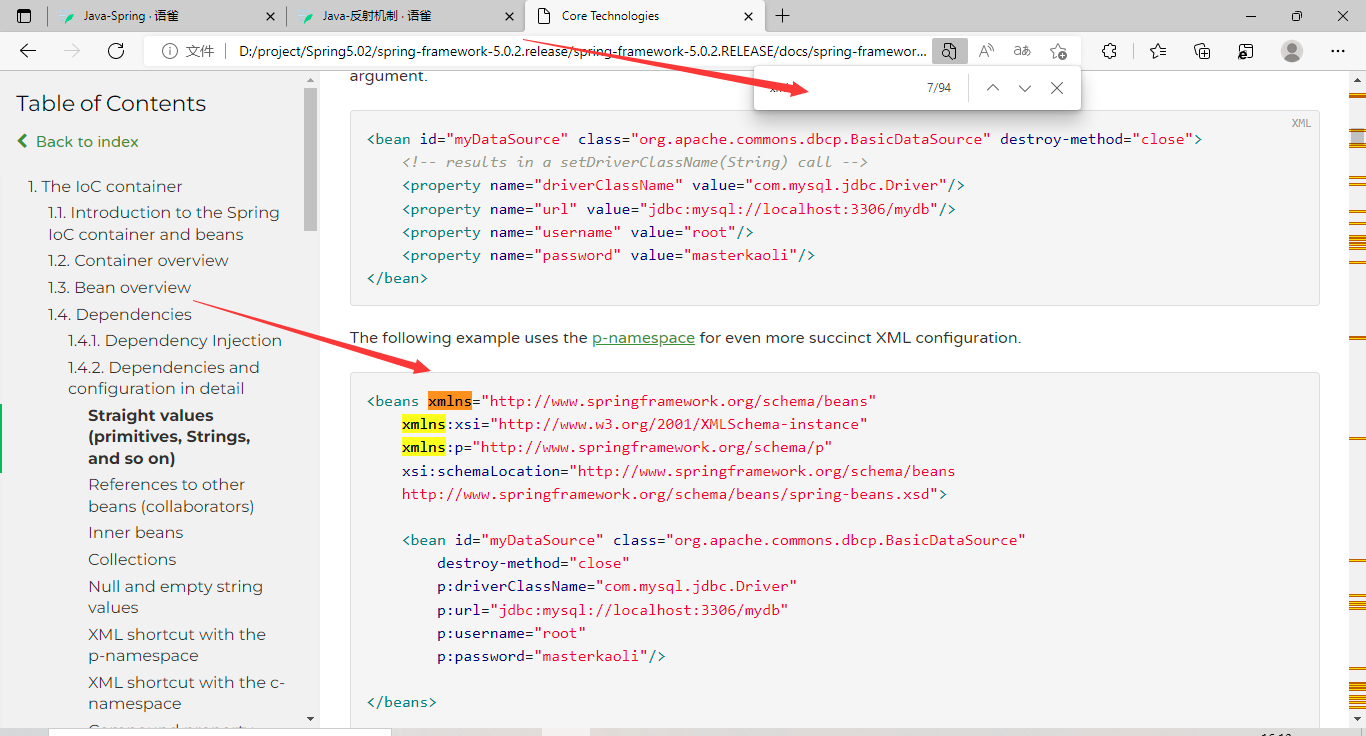Open the user profile avatar
Screen dimensions: 1366x736
click(x=1292, y=51)
